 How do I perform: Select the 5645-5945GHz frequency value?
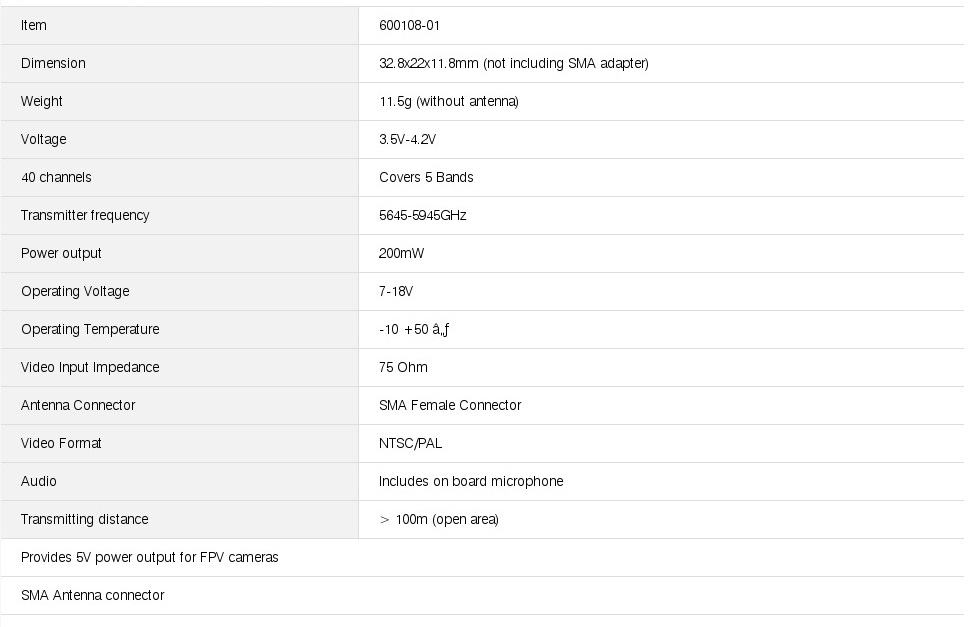[422, 215]
